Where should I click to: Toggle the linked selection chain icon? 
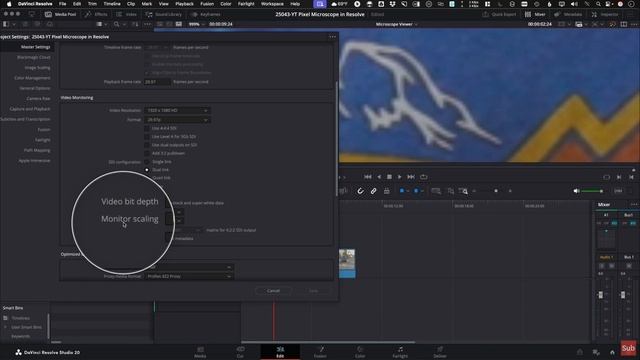[x=373, y=191]
